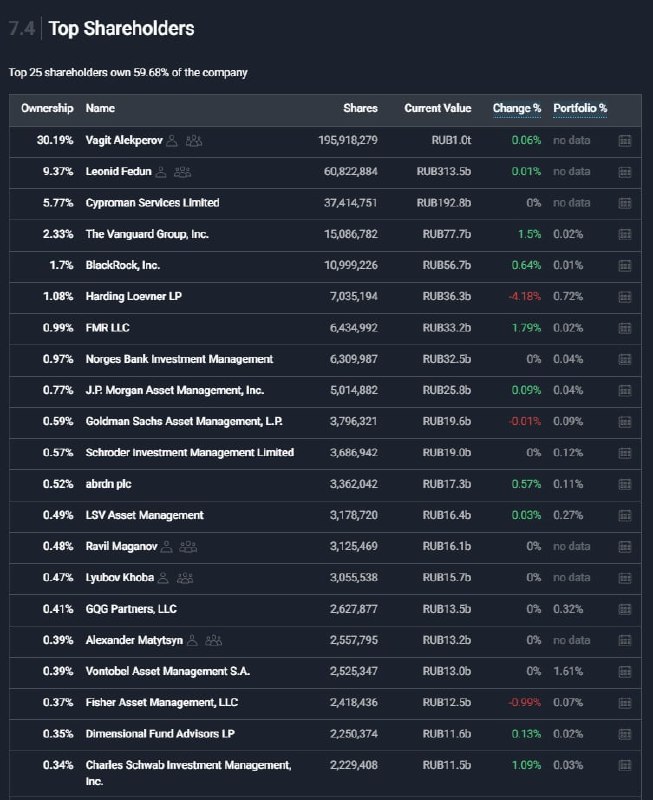The image size is (653, 800).
Task: Click group icon beside Vagit Alekperov
Action: tap(194, 140)
